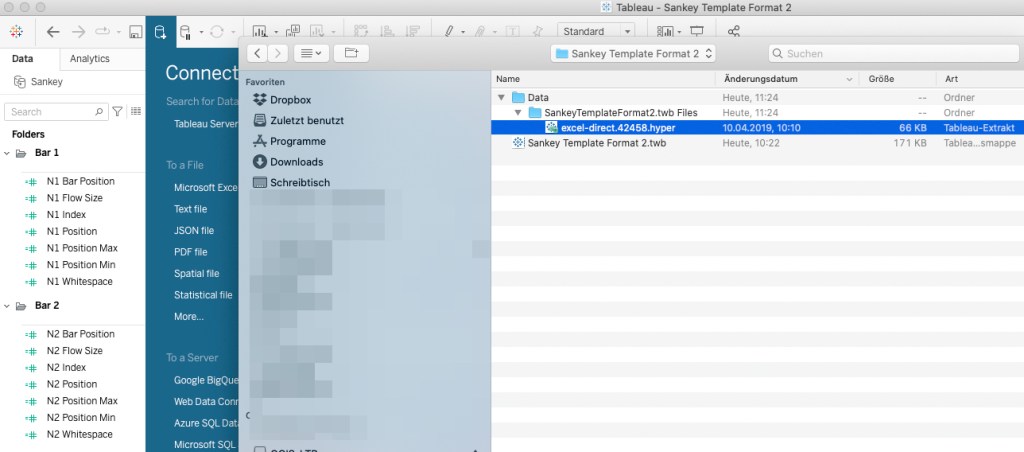The image size is (1024, 452).
Task: Click the Swap rows and columns icon
Action: point(360,31)
